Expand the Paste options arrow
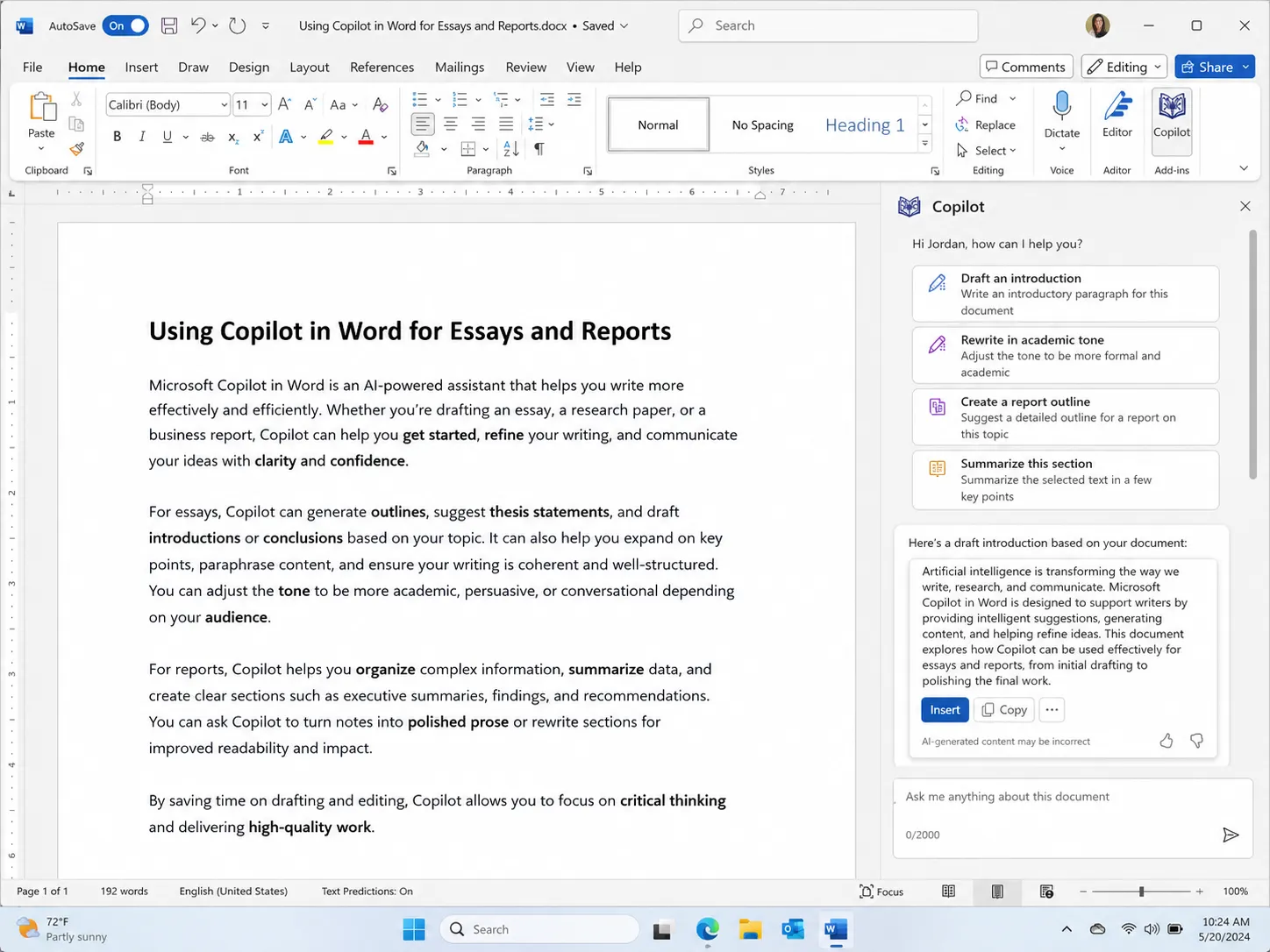This screenshot has width=1270, height=952. (x=41, y=148)
